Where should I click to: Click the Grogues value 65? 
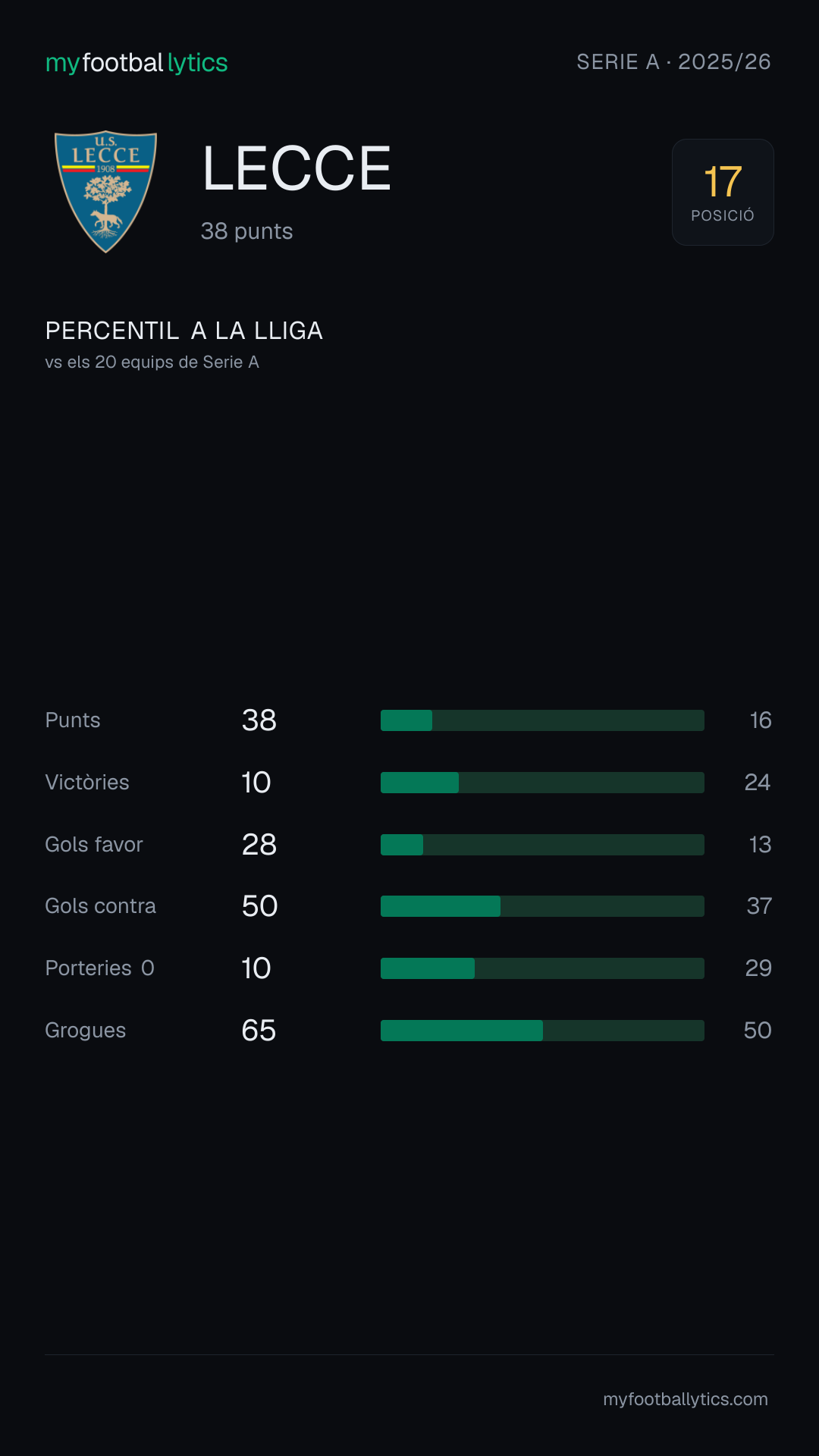(259, 1031)
